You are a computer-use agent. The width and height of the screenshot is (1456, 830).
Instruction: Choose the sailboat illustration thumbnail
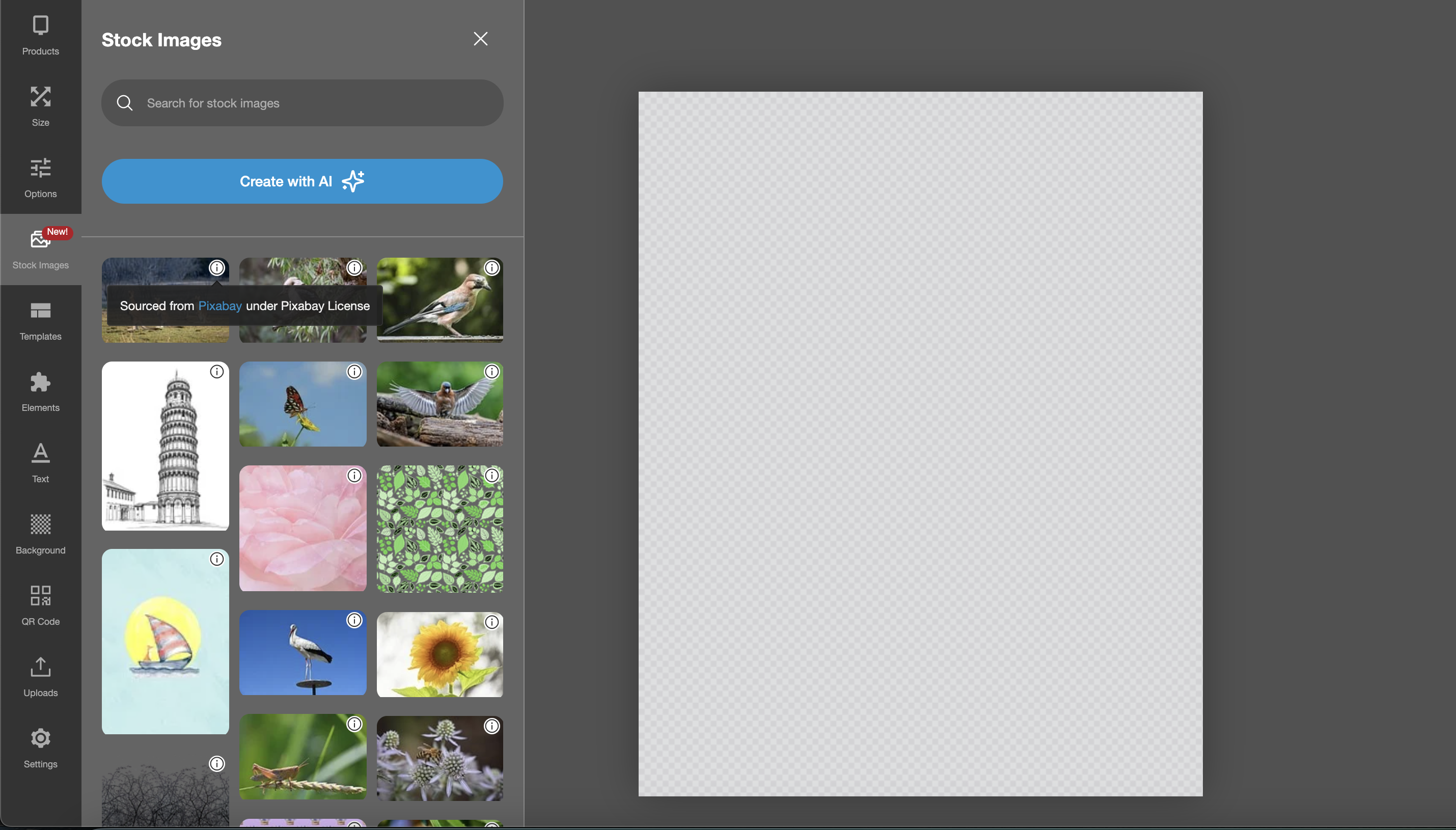(x=166, y=641)
